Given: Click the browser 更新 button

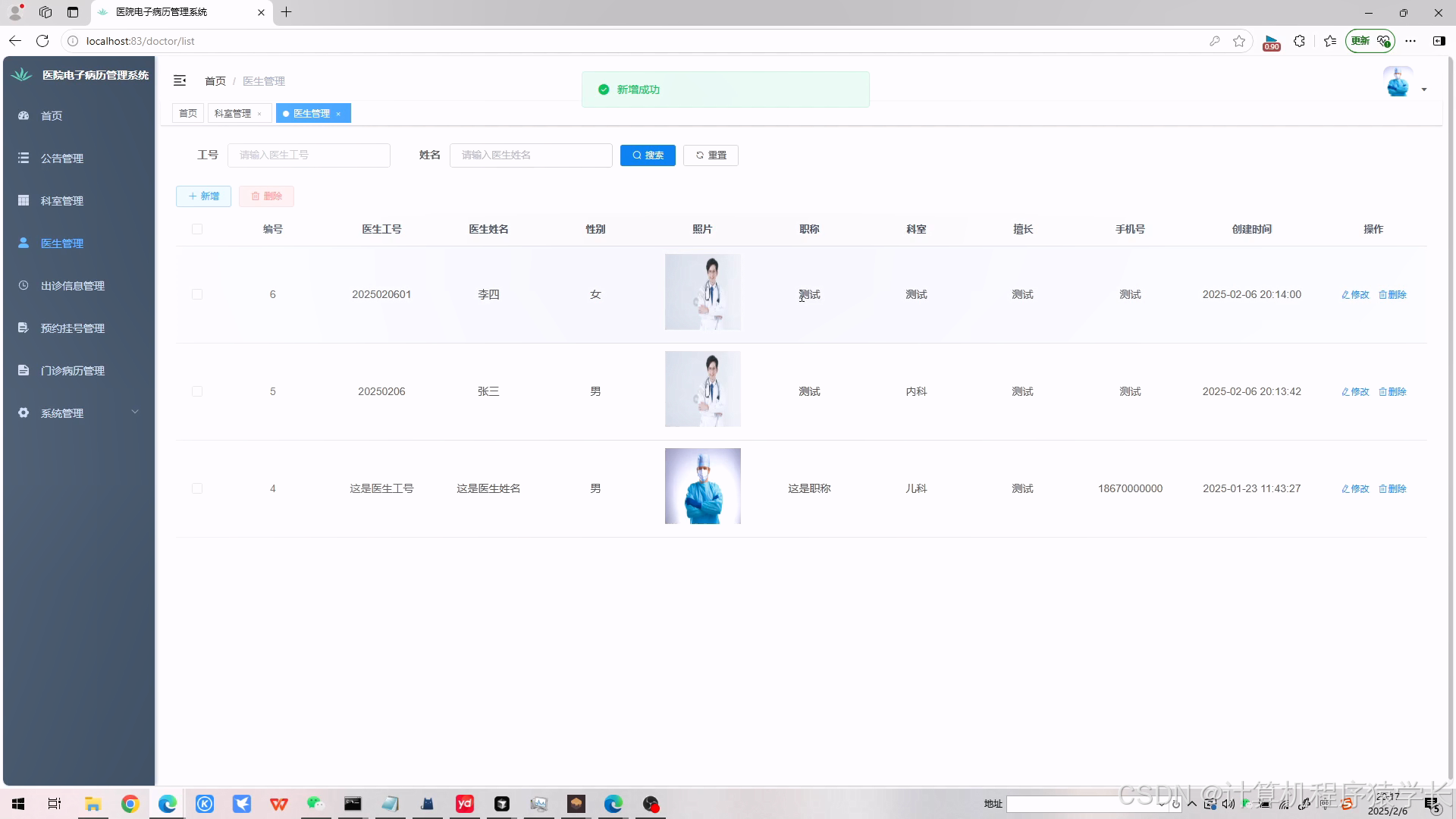Looking at the screenshot, I should point(1370,41).
